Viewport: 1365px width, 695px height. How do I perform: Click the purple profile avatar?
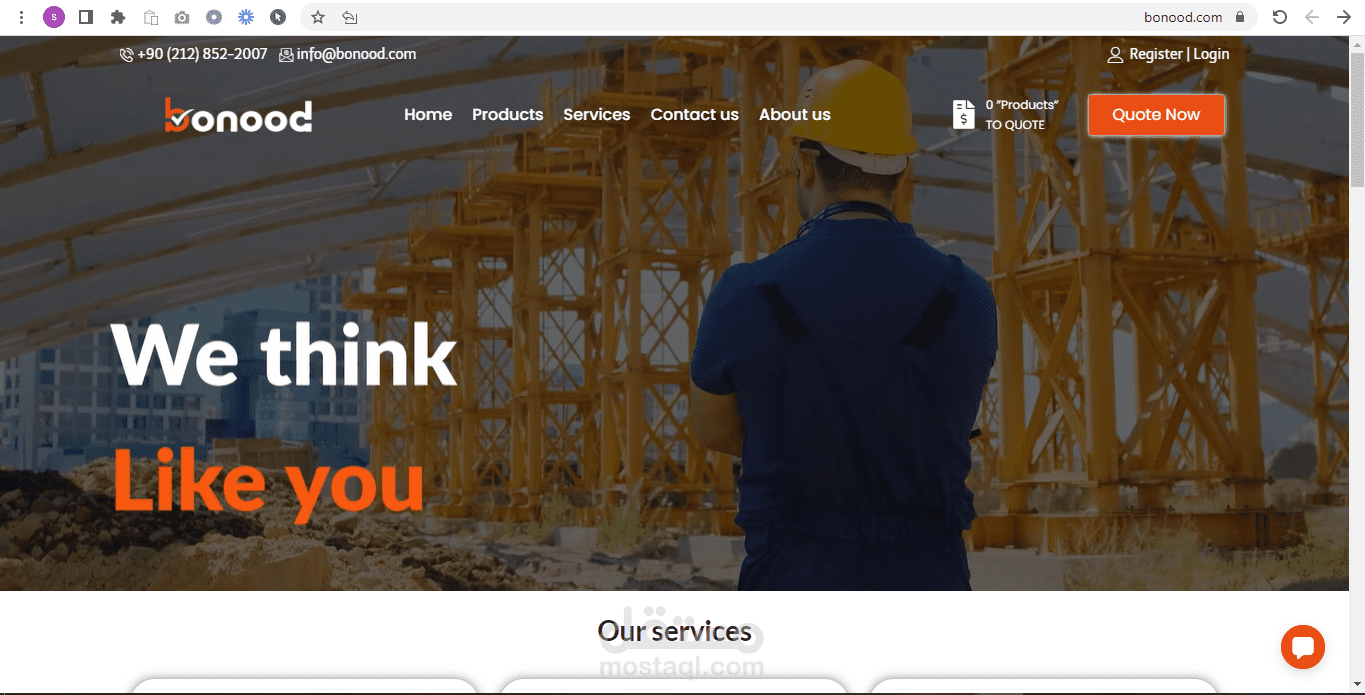[x=54, y=17]
